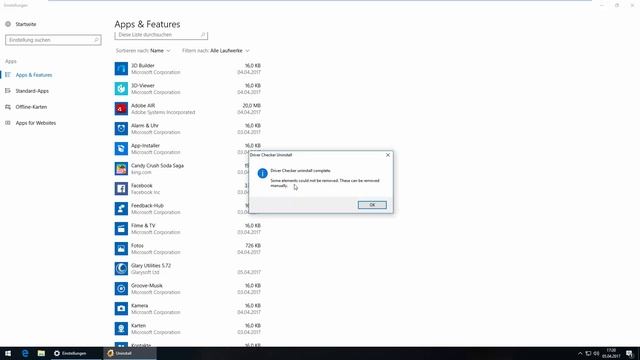Open the Filtern nach Alle Laufwerke dropdown
Viewport: 640px width, 360px height.
(x=216, y=51)
